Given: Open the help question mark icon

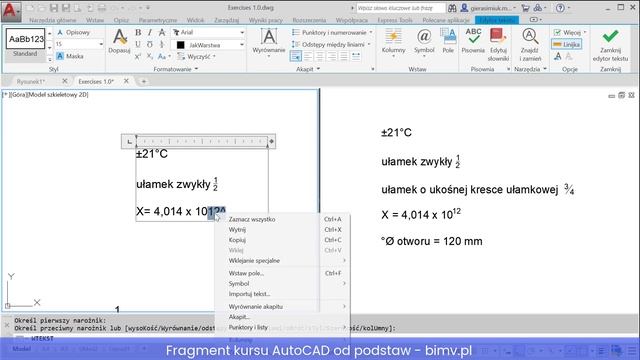Looking at the screenshot, I should tap(560, 8).
